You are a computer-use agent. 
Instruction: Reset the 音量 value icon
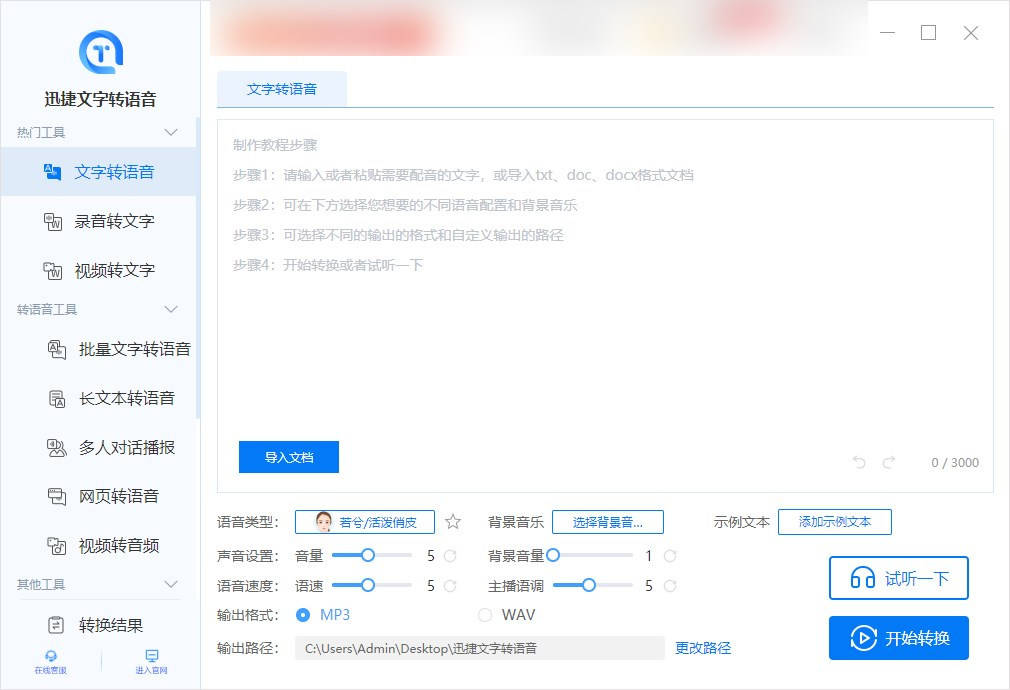pyautogui.click(x=450, y=555)
